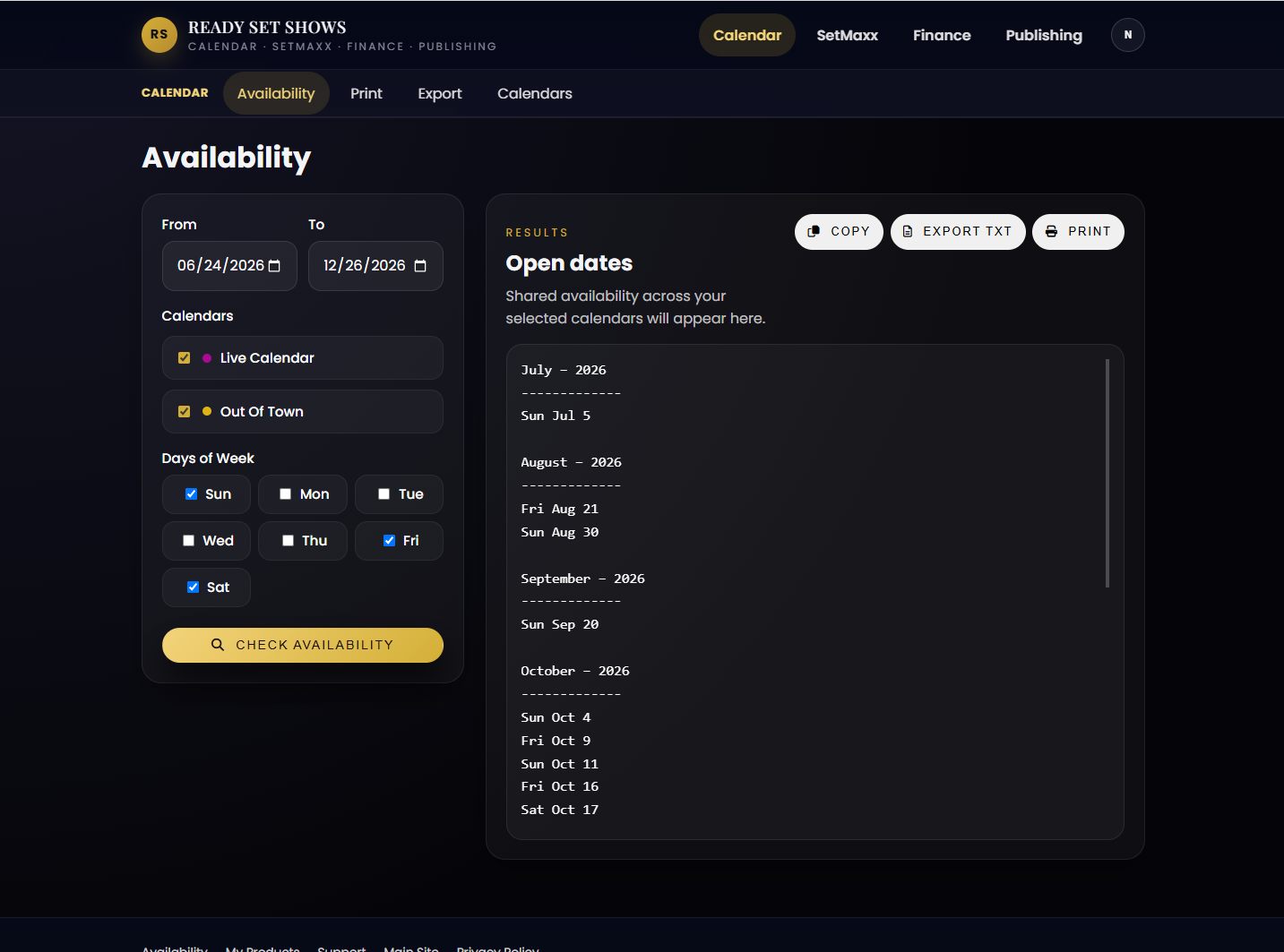Select the Availability sub-tab
This screenshot has height=952, width=1284.
pyautogui.click(x=276, y=93)
